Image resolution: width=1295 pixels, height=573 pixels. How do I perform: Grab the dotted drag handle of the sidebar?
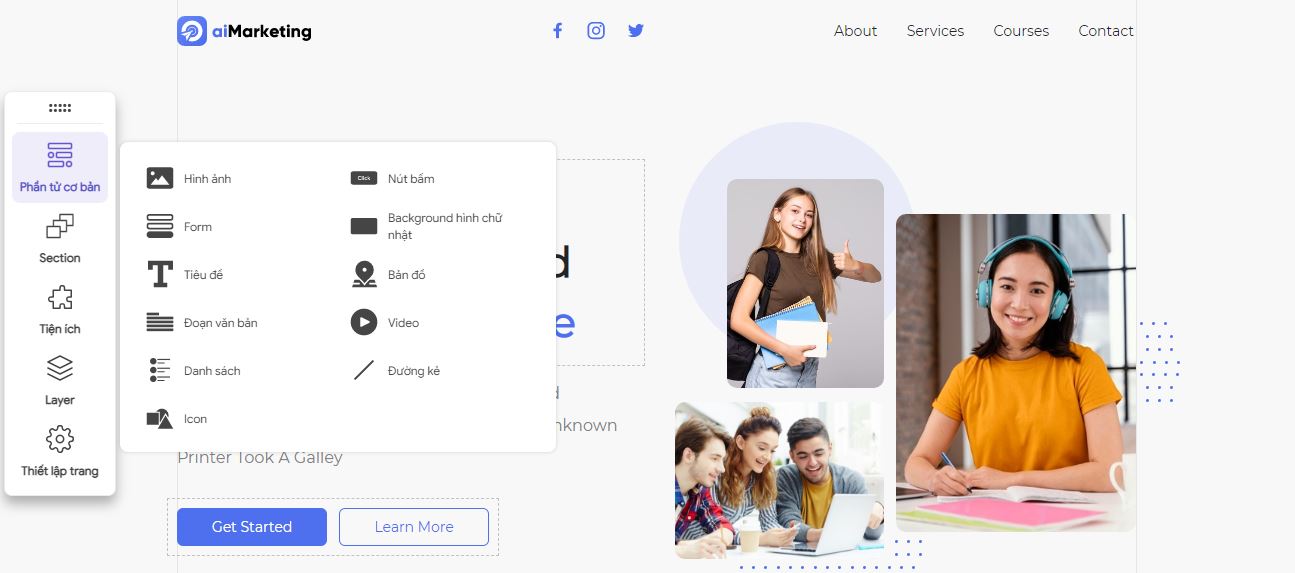pyautogui.click(x=60, y=108)
